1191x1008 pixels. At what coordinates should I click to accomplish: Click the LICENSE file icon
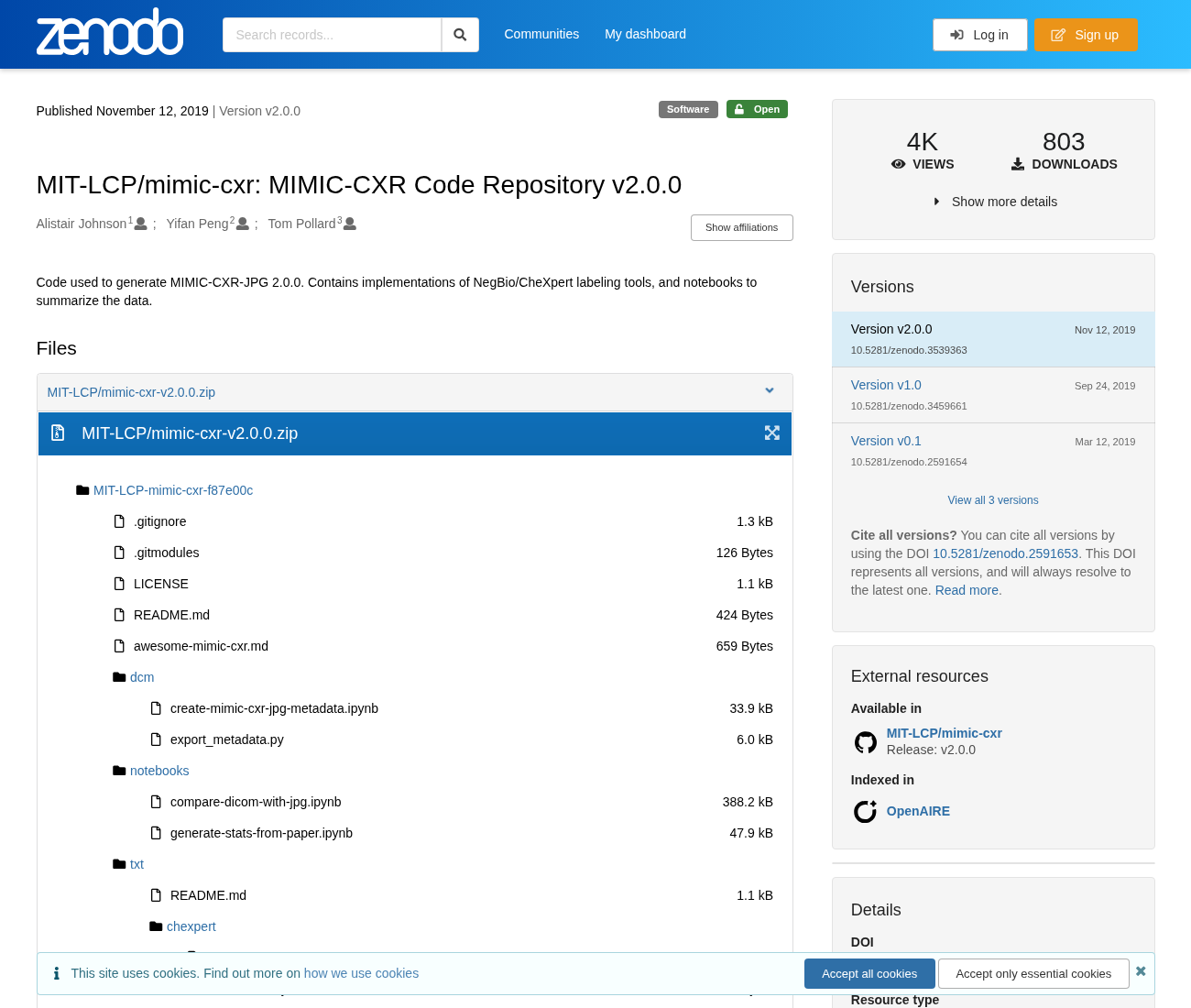[x=119, y=584]
